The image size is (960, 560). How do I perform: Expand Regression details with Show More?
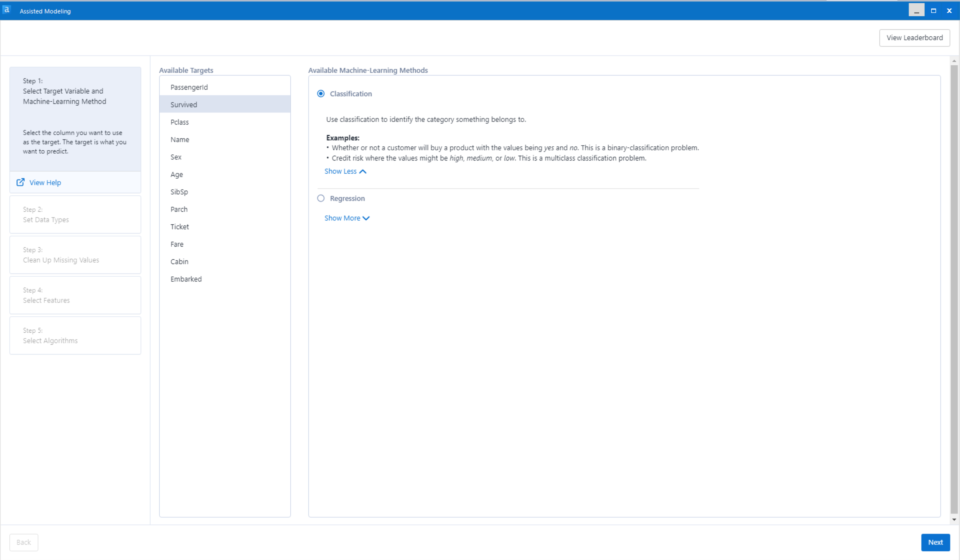[347, 218]
